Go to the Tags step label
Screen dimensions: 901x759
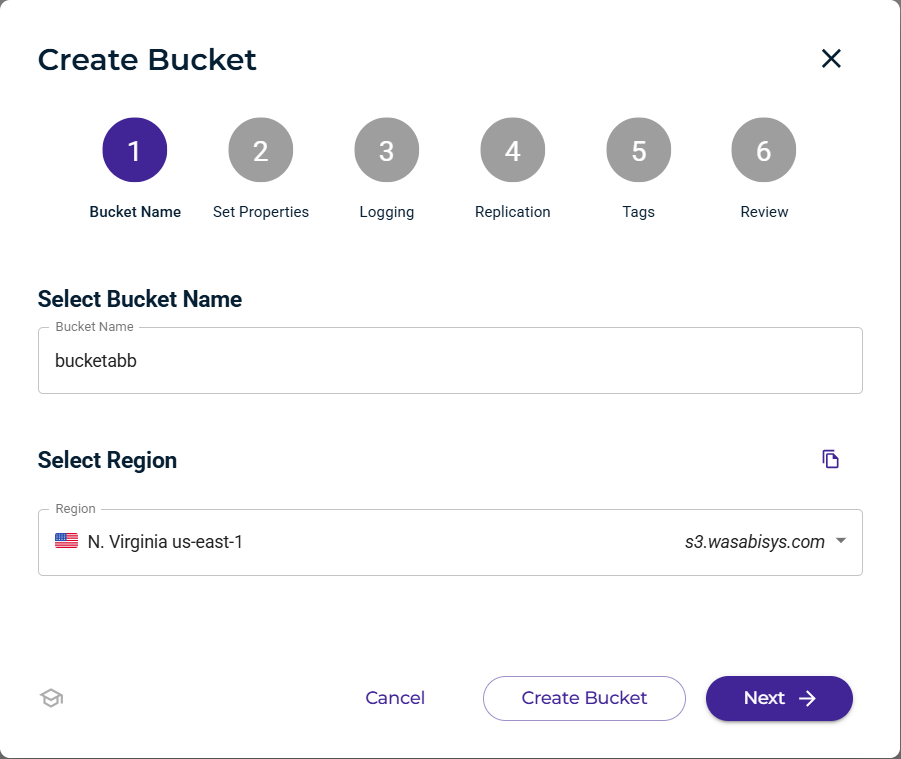638,211
